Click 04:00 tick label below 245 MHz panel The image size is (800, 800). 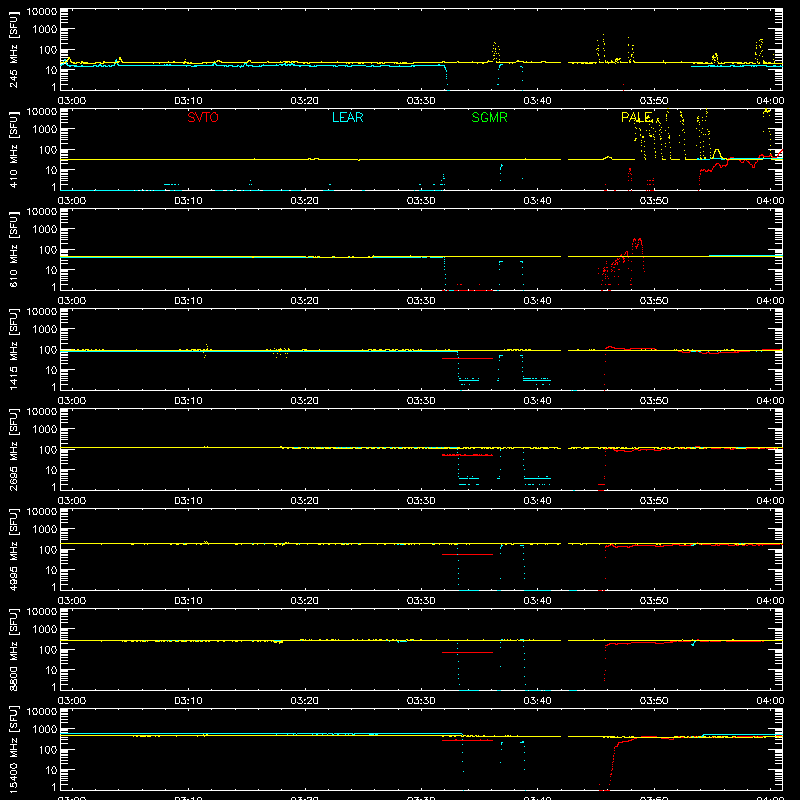(x=770, y=101)
